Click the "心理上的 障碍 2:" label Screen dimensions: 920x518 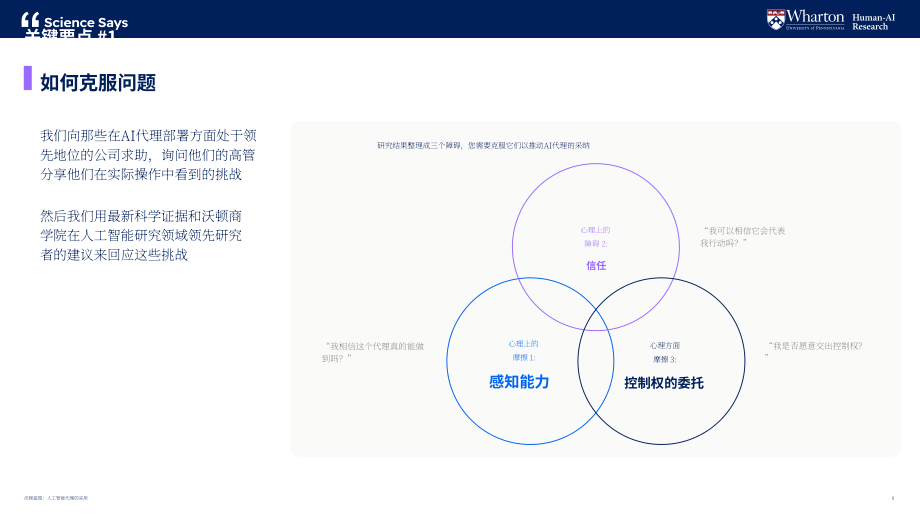point(596,236)
